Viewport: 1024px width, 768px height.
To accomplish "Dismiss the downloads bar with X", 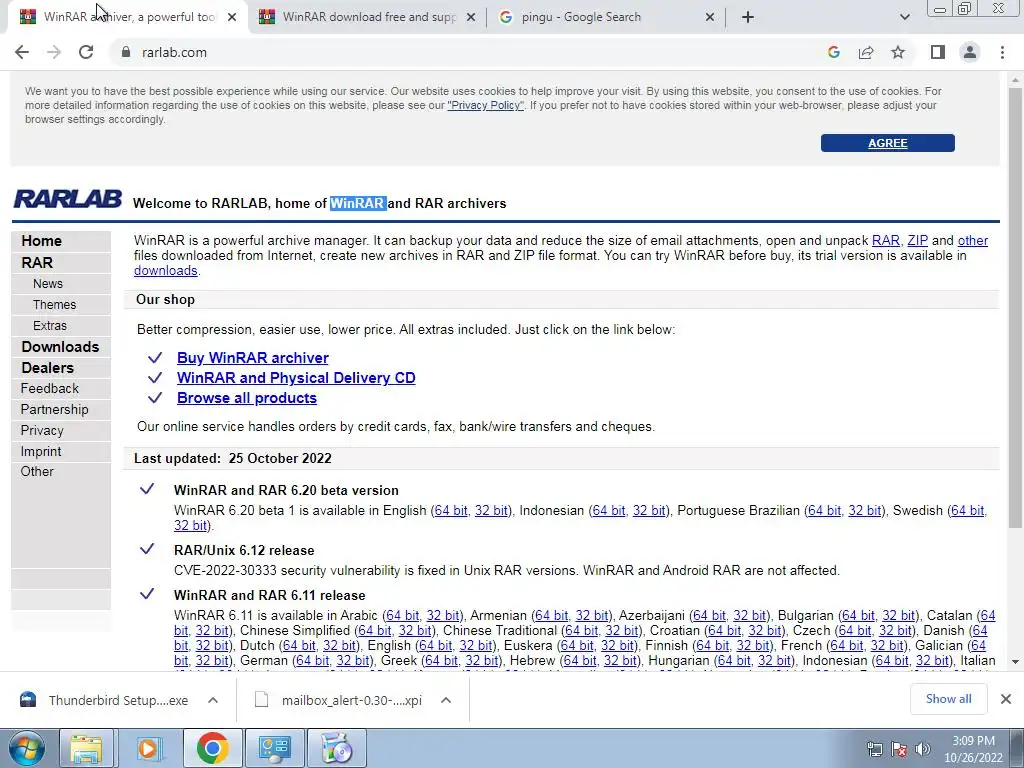I will click(x=1006, y=699).
